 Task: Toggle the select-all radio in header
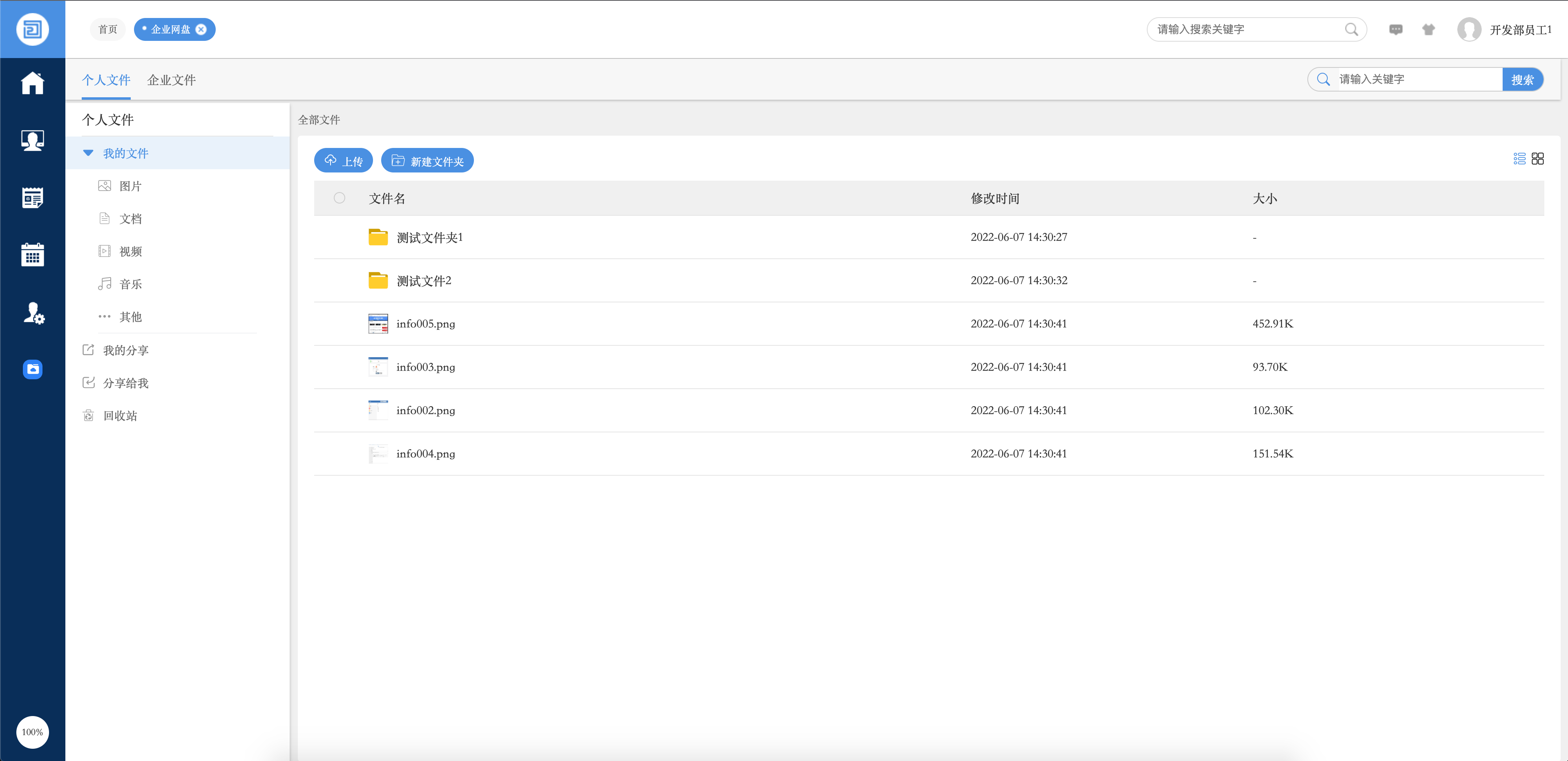point(339,198)
